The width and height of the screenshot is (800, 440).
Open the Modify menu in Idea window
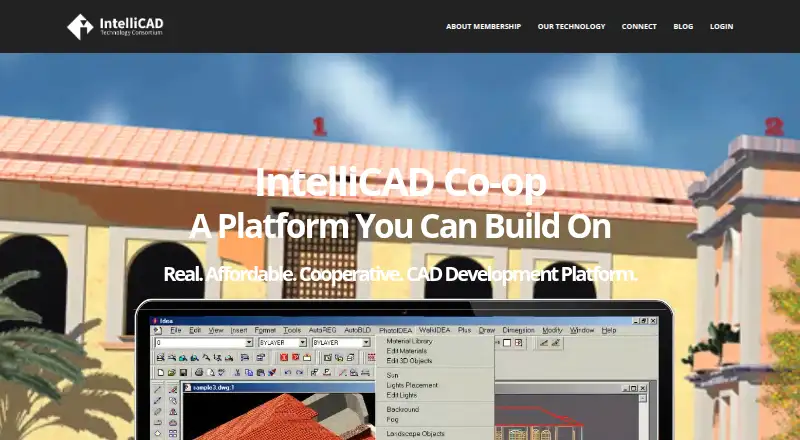(x=552, y=330)
